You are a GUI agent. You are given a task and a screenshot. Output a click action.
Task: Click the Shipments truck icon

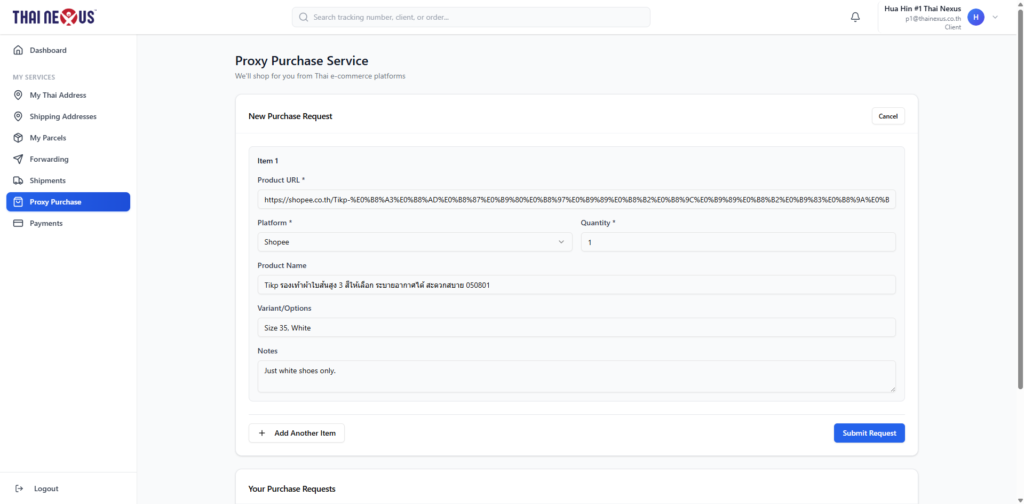(18, 181)
